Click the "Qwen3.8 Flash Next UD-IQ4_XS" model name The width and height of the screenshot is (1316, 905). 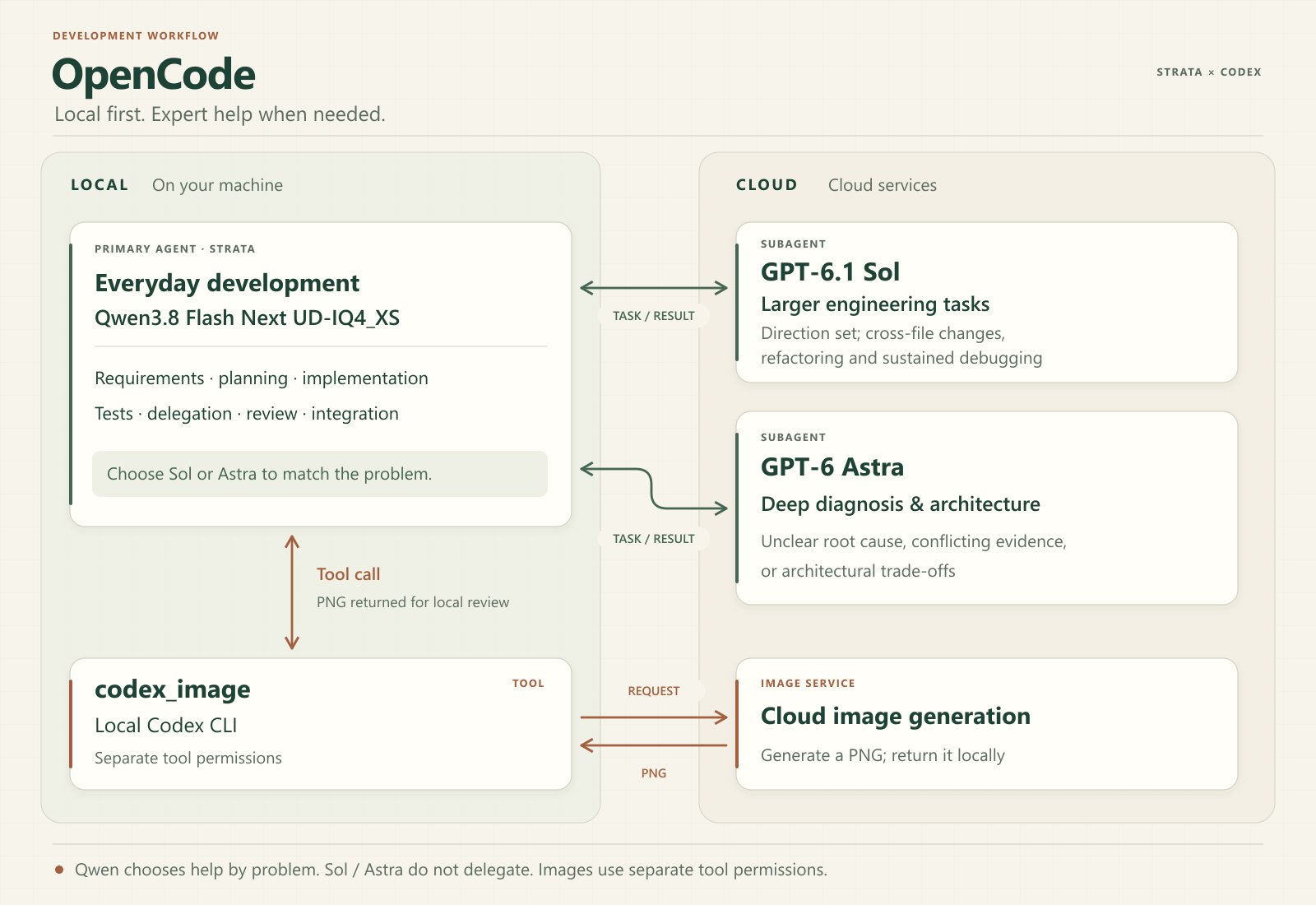click(x=248, y=318)
